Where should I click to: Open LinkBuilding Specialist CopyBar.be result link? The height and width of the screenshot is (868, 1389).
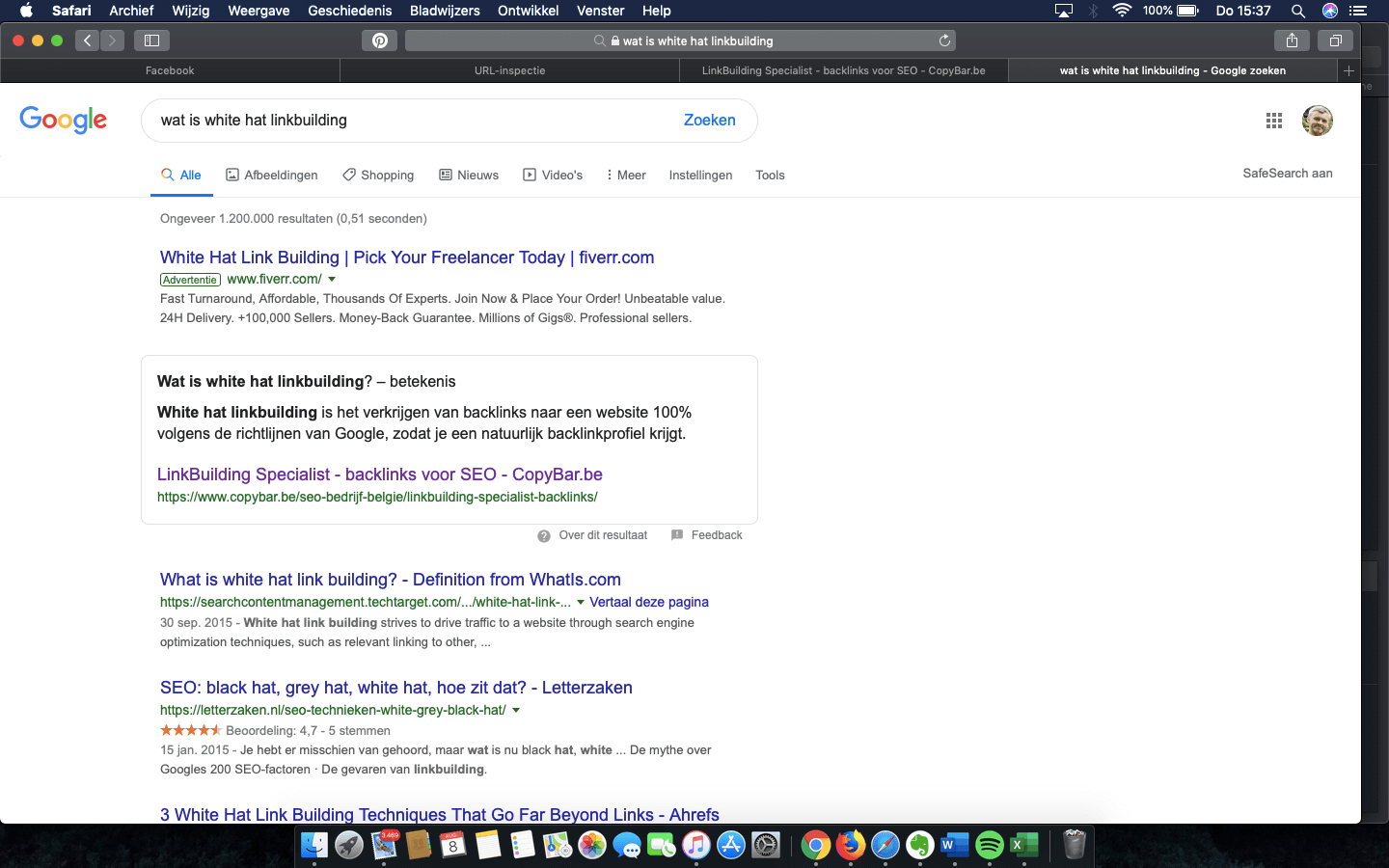tap(380, 475)
